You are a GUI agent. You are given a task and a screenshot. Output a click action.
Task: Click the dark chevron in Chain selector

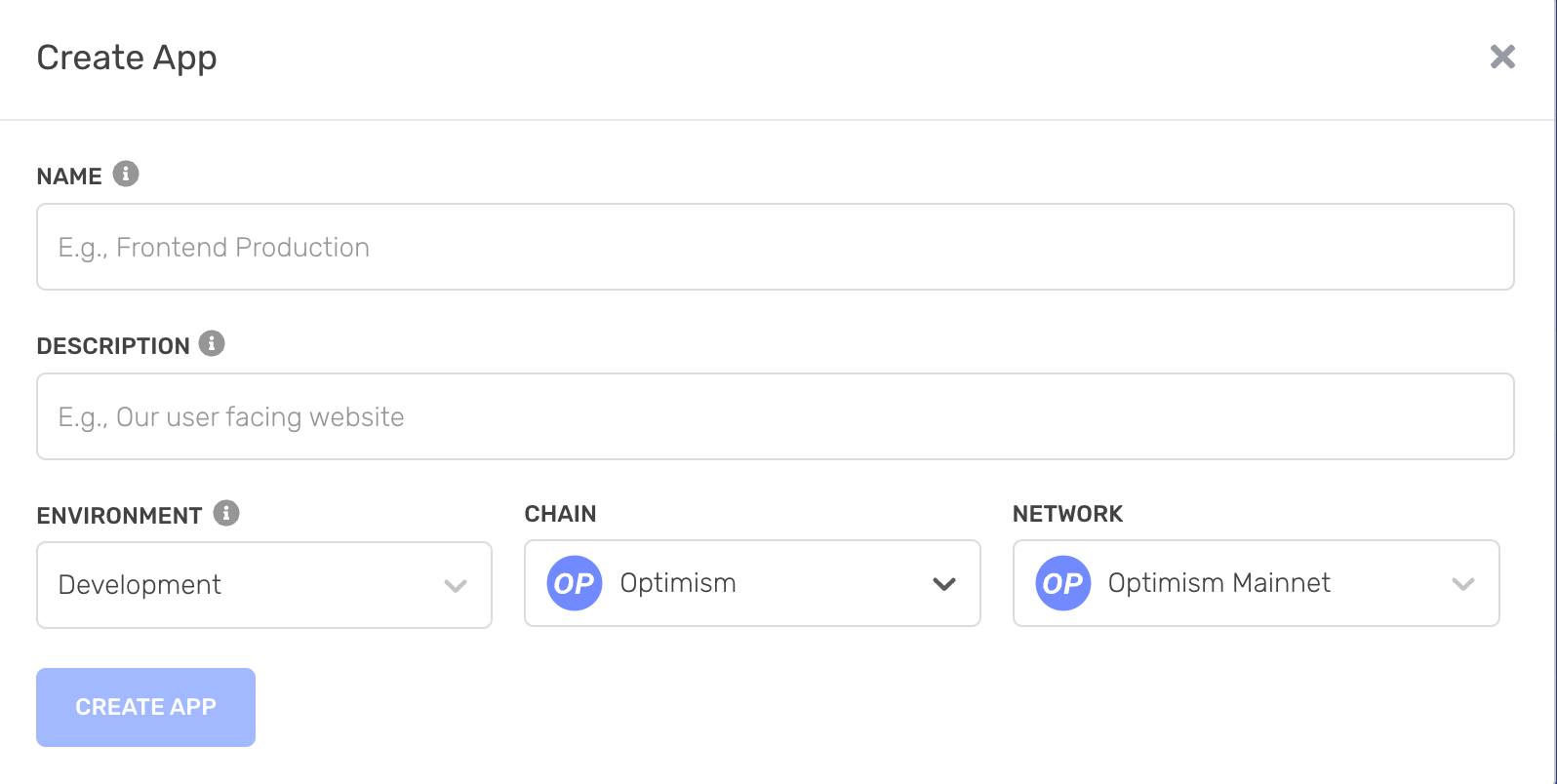(943, 584)
